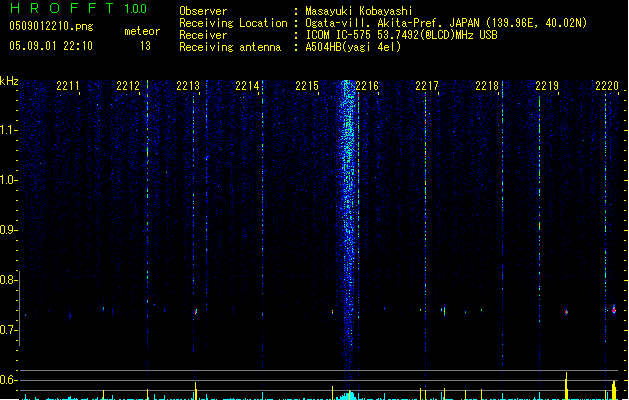629x400 pixels.
Task: Select the A504HB(yagi 4el) antenna value
Action: [353, 47]
